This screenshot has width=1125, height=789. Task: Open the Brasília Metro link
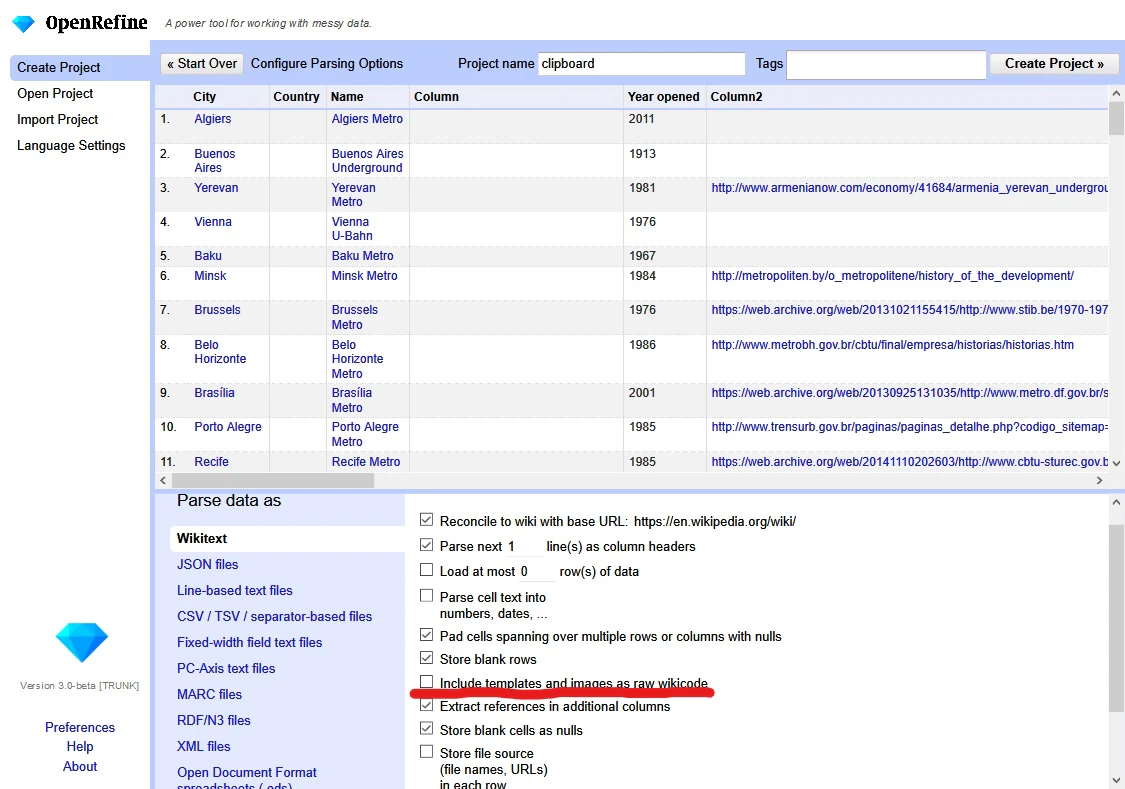352,400
